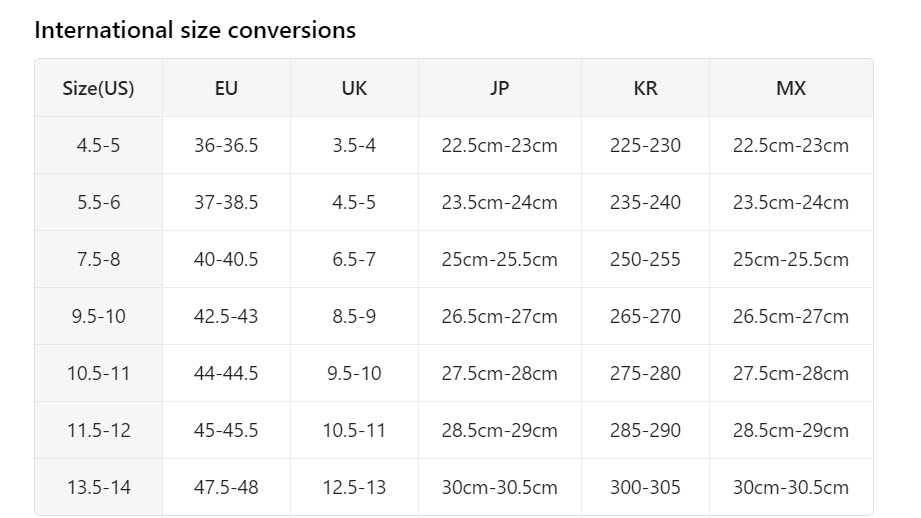Select the KR 275-280 cell
921x518 pixels.
pos(646,373)
